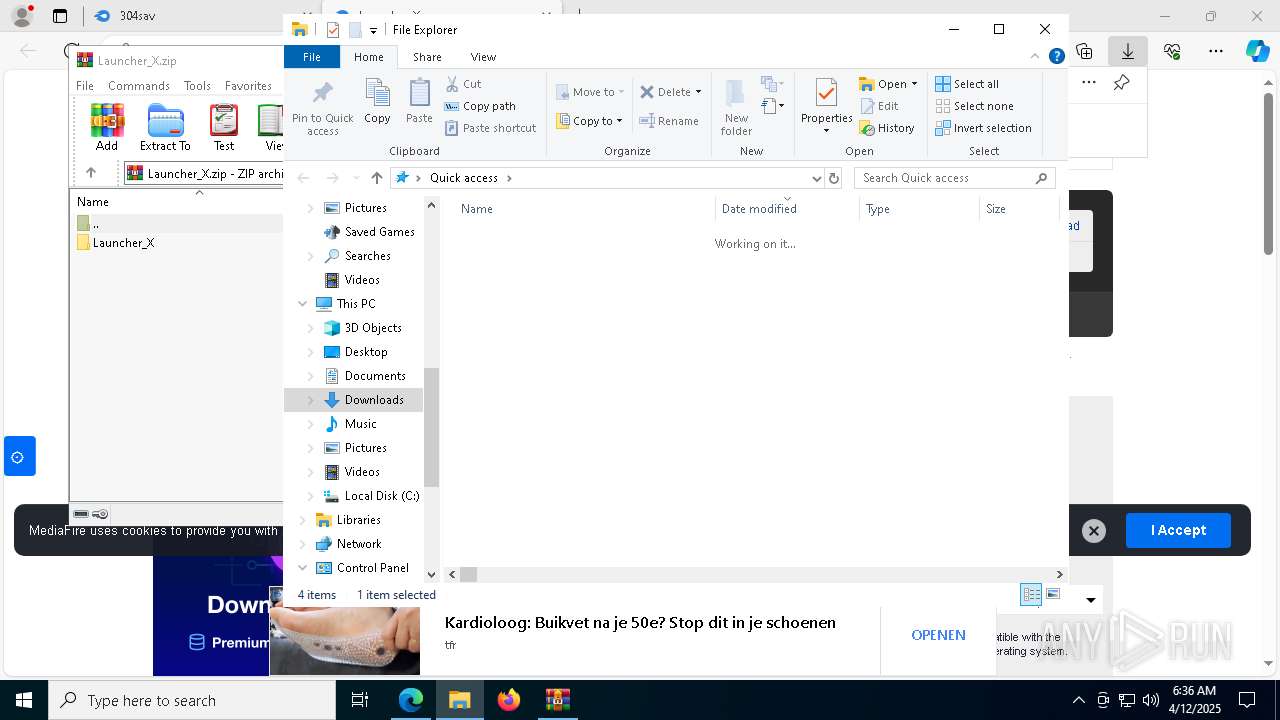Expand address bar history dropdown

[816, 178]
